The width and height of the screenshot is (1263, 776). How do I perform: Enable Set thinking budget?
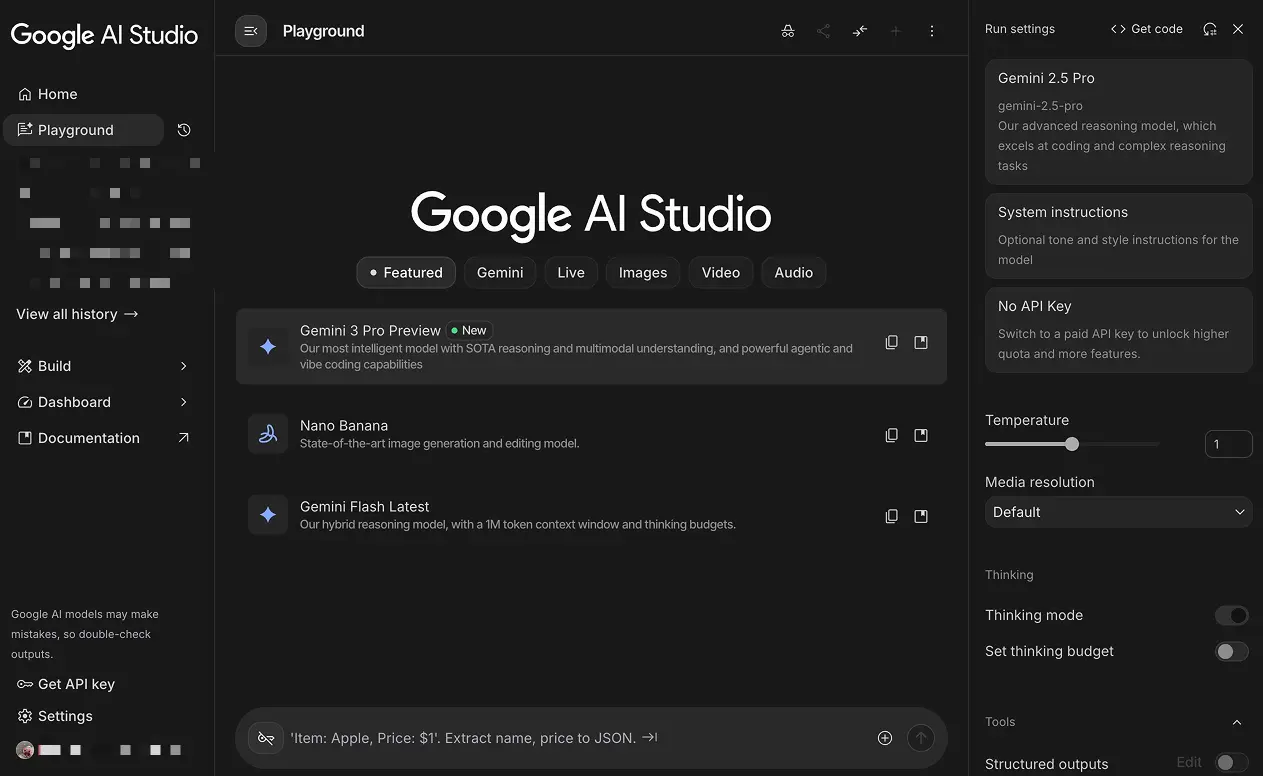pyautogui.click(x=1230, y=651)
